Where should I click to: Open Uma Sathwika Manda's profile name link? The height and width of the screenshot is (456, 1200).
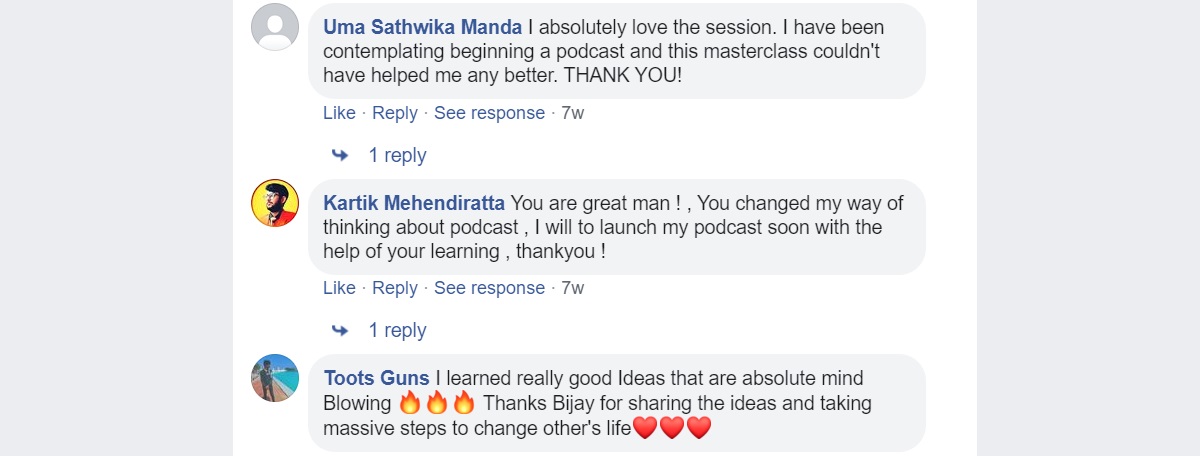click(x=420, y=27)
